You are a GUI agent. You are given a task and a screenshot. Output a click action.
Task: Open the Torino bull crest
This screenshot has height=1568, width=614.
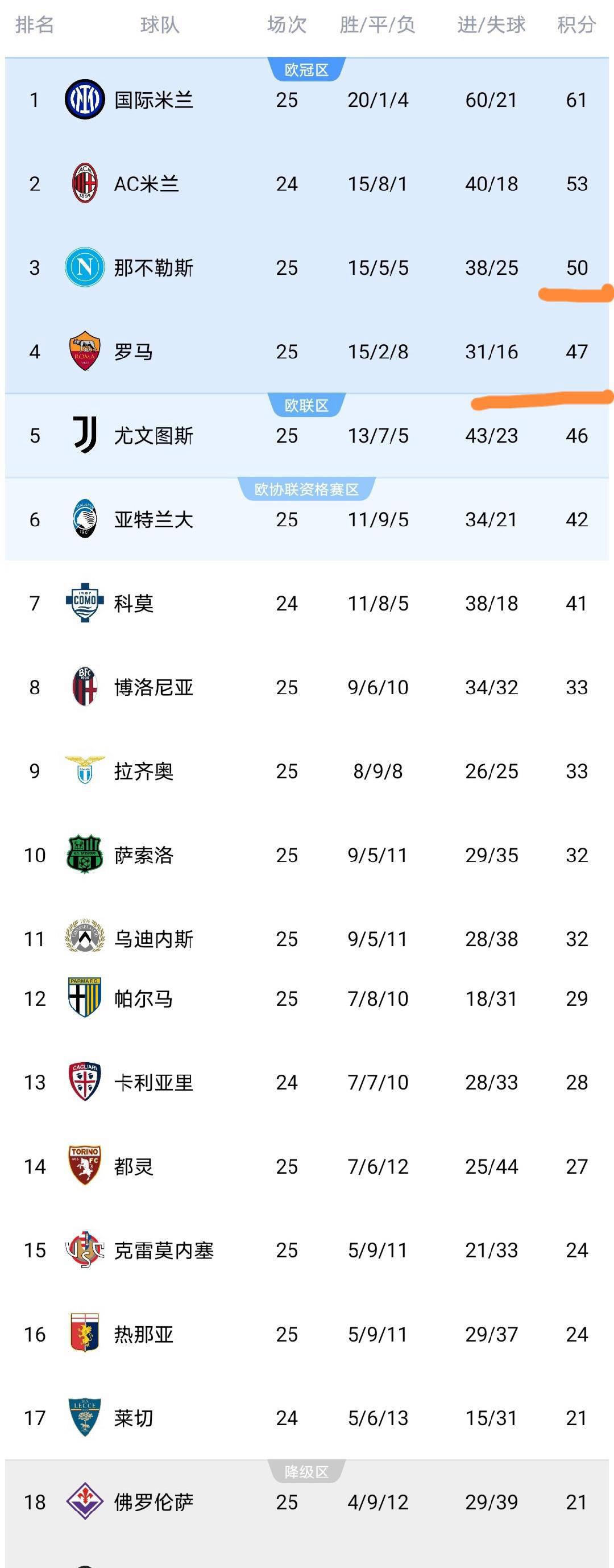85,1166
